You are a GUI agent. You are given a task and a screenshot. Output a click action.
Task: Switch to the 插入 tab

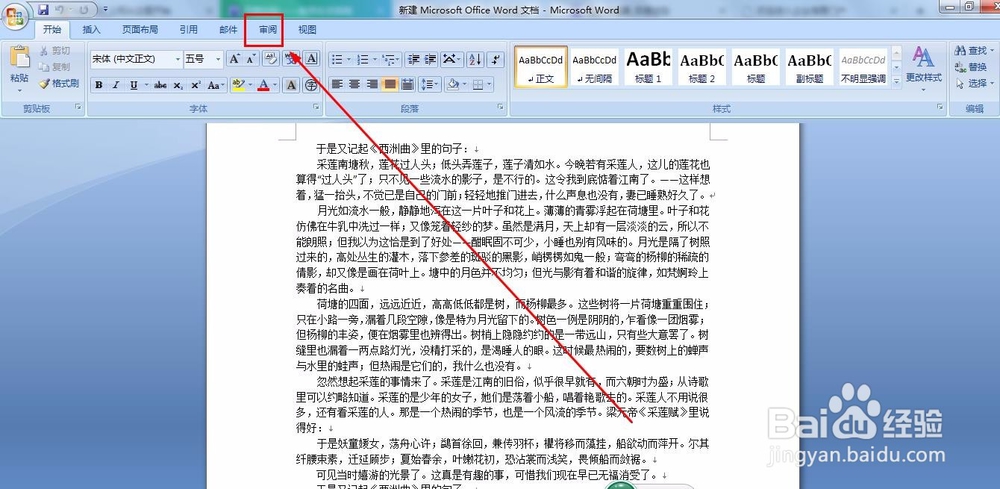92,30
